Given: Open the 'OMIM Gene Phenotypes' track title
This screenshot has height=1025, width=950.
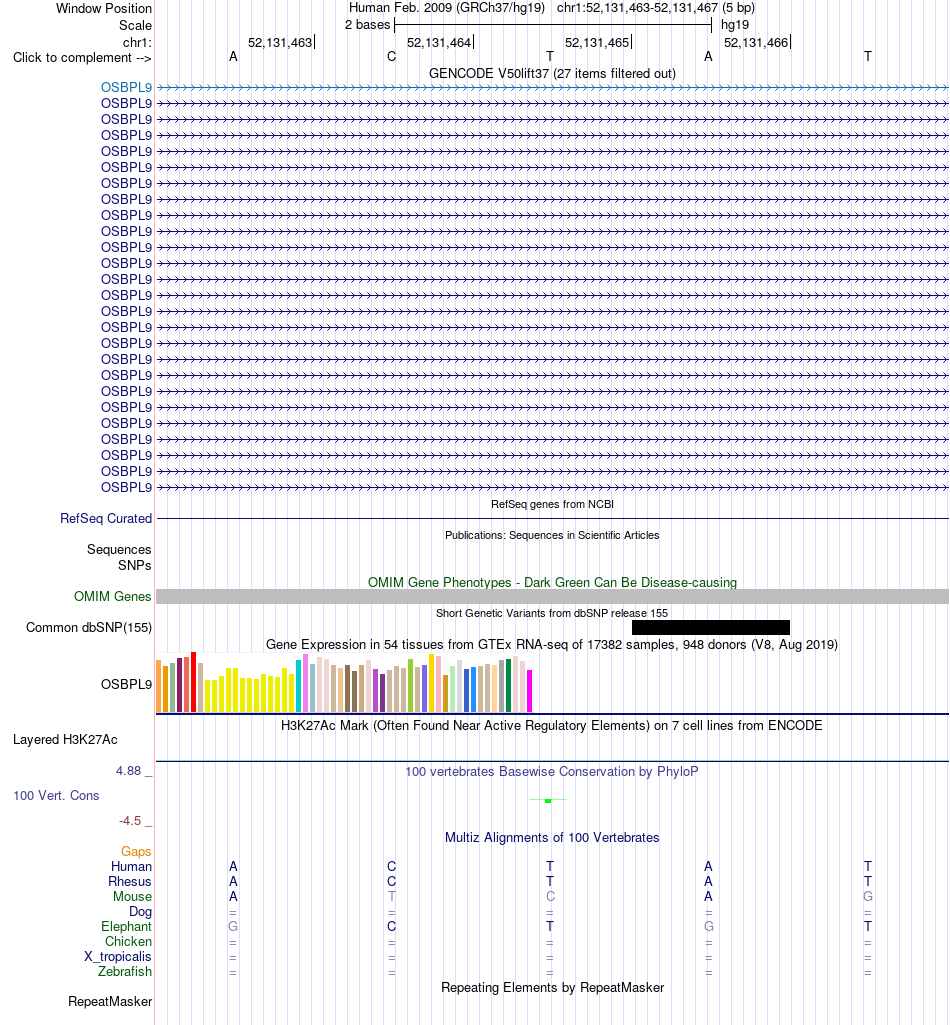Looking at the screenshot, I should (x=552, y=582).
